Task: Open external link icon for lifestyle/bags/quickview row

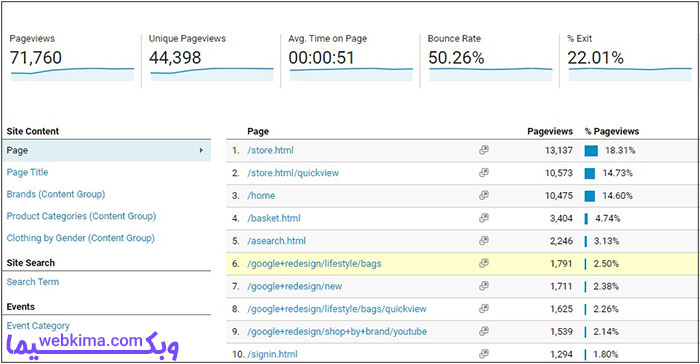Action: pos(483,309)
